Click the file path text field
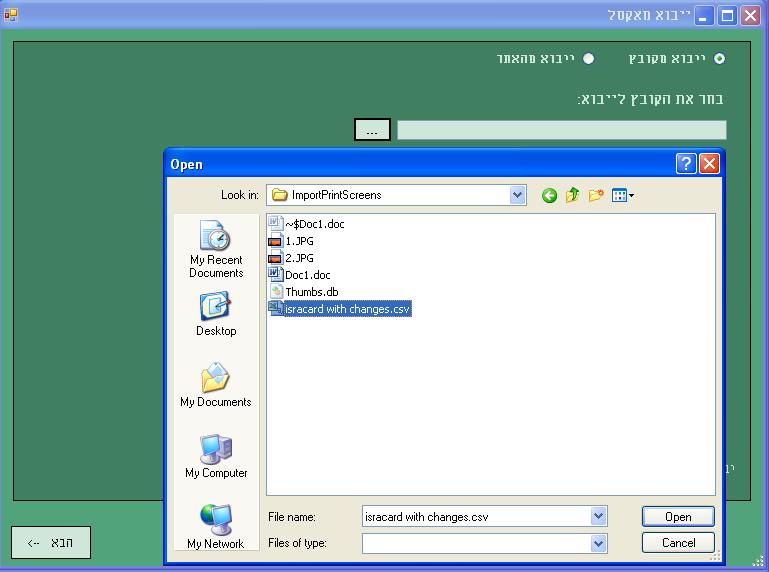769x572 pixels. tap(562, 130)
